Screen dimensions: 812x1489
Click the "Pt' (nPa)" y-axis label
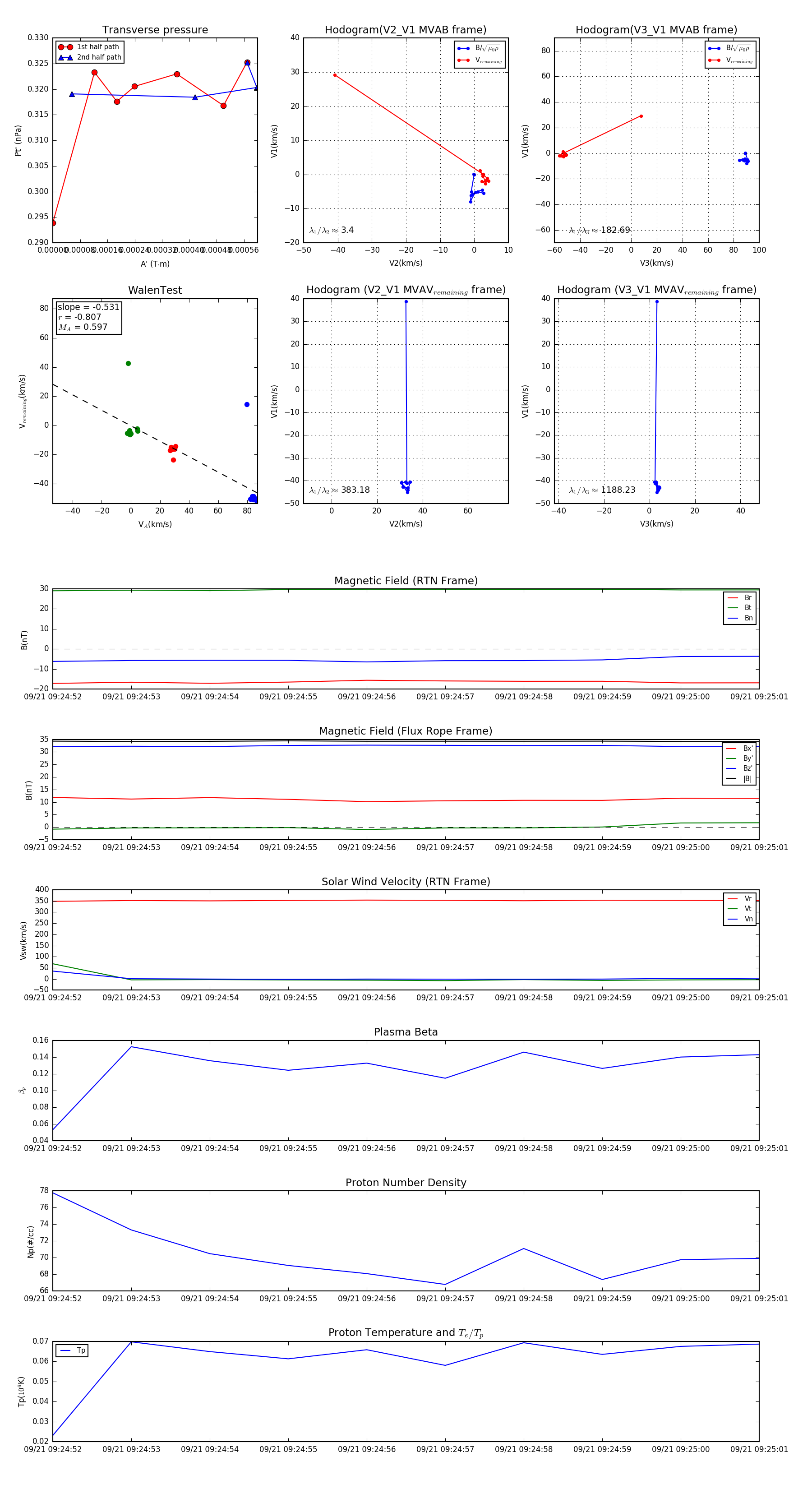coord(18,140)
